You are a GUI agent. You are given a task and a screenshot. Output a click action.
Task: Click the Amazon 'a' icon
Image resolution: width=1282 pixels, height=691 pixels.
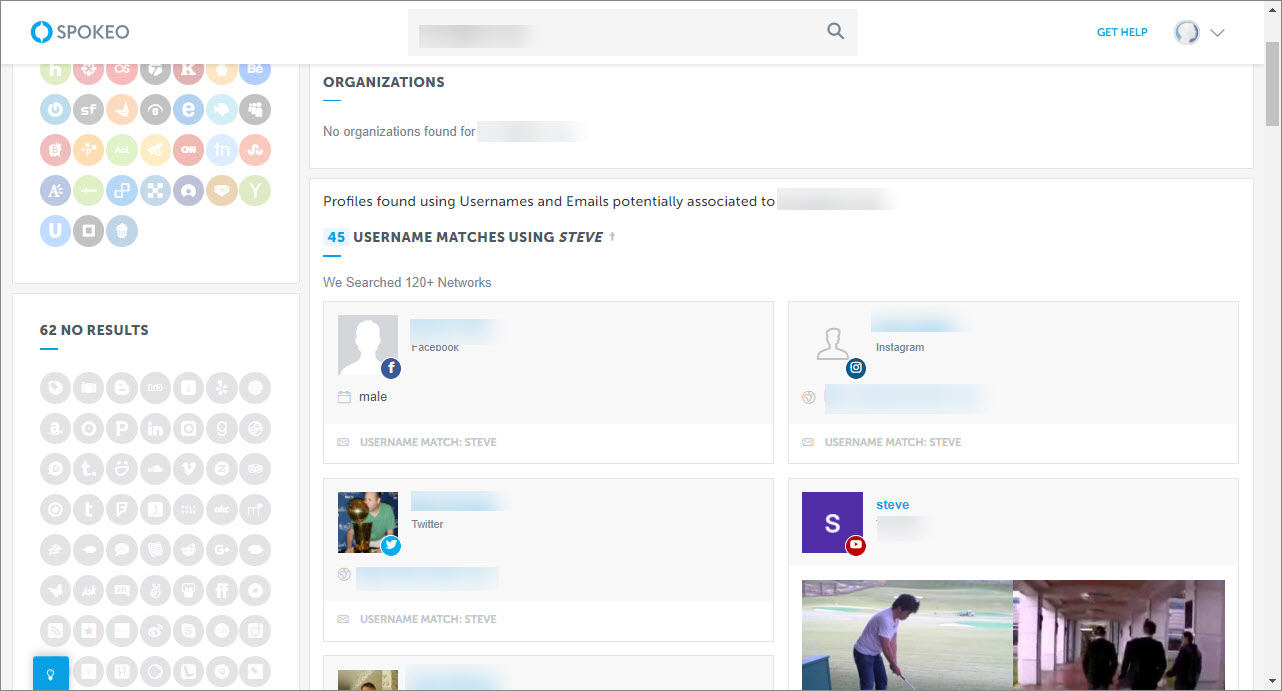tap(55, 428)
